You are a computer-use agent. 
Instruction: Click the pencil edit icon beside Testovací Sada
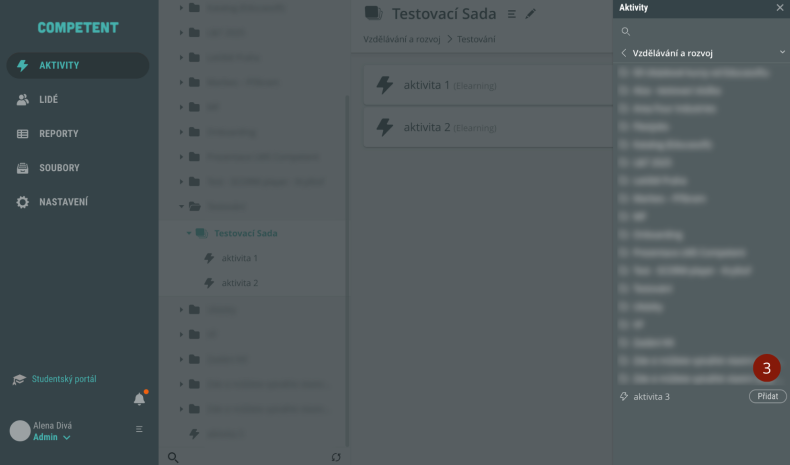531,14
